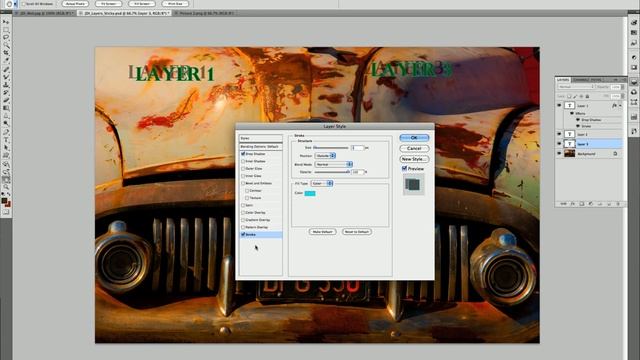Hide Layer 1 Drop Shadow effect eye

[x=578, y=120]
